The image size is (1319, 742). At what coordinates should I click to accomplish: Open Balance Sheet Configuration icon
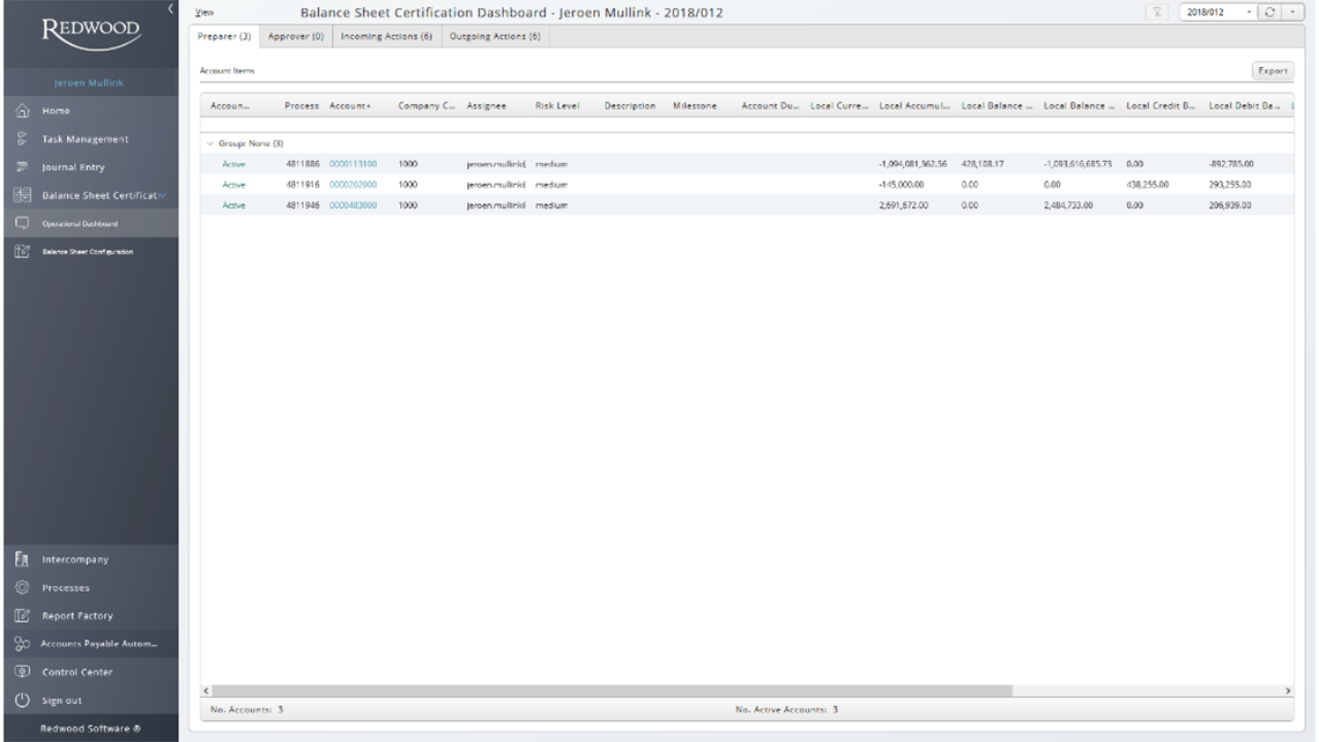(x=20, y=252)
